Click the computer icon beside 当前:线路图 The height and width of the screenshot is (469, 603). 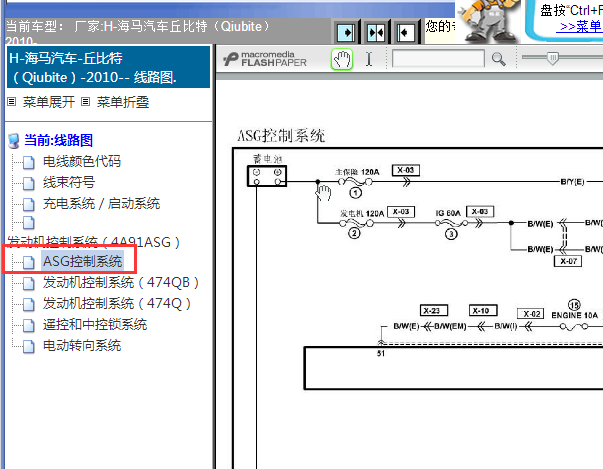pos(14,141)
